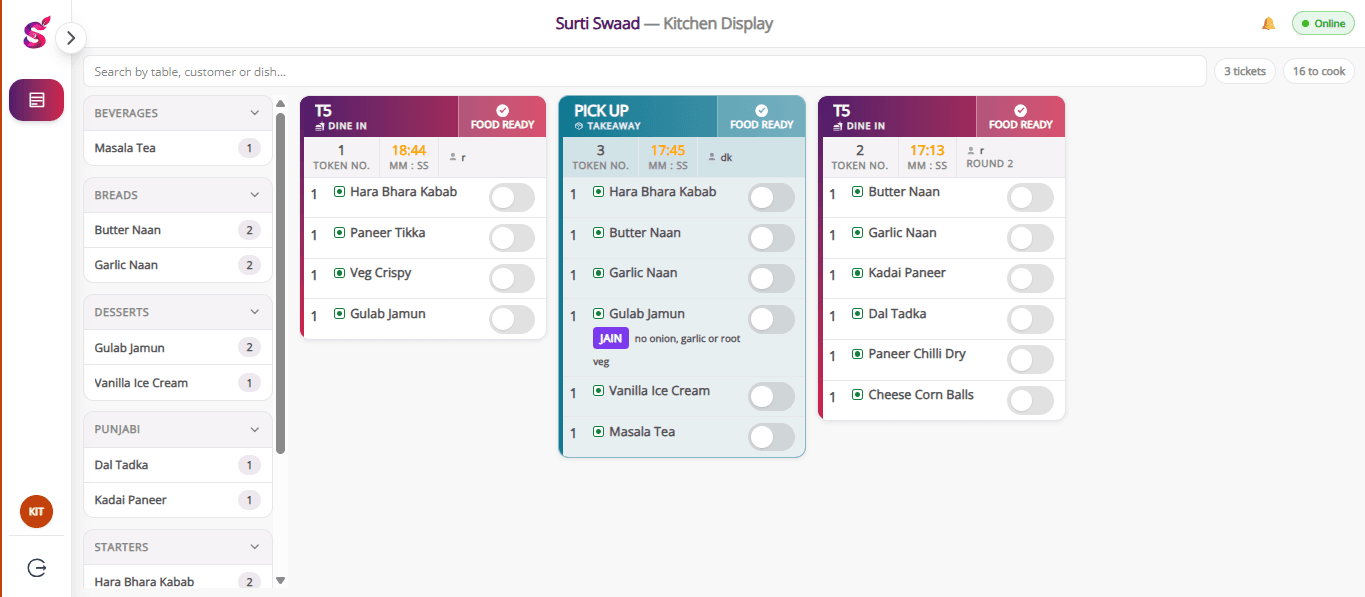Viewport: 1365px width, 597px height.
Task: Open the KIT user avatar
Action: click(36, 511)
